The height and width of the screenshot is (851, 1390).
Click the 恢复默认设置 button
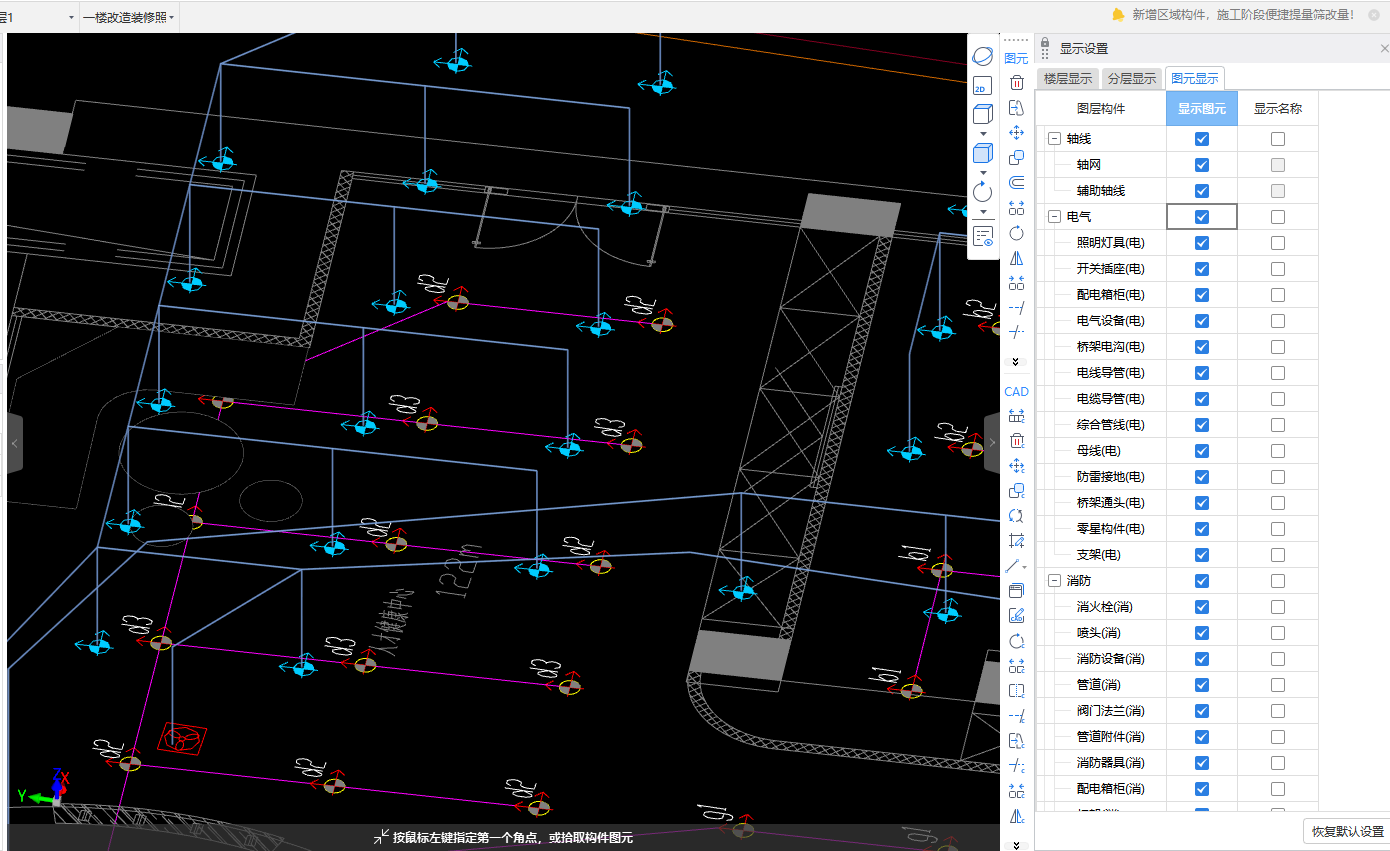pyautogui.click(x=1348, y=831)
